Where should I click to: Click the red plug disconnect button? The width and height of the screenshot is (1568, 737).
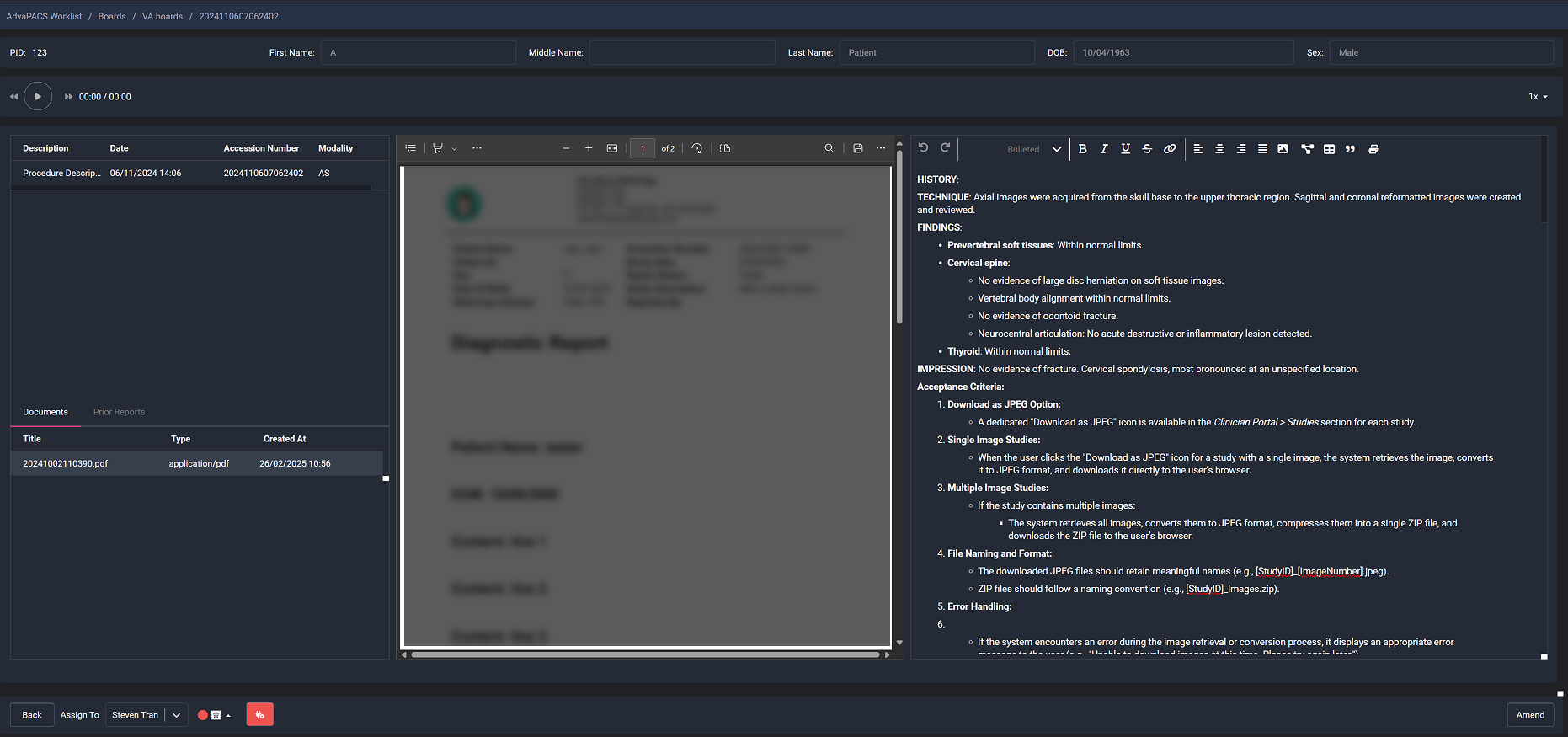tap(260, 715)
